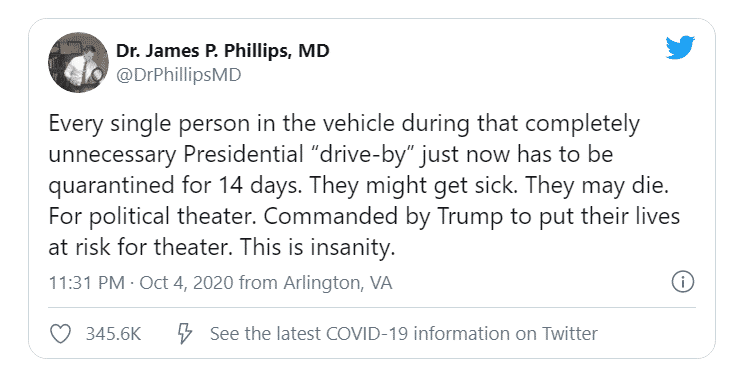Select the Arlington, VA location
The width and height of the screenshot is (756, 370).
tap(338, 283)
